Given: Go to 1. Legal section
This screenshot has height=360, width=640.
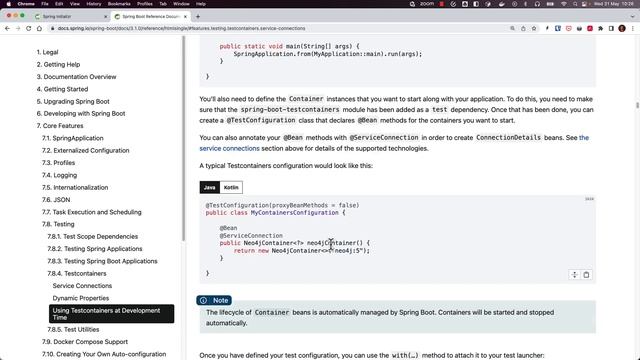Looking at the screenshot, I should [x=47, y=52].
